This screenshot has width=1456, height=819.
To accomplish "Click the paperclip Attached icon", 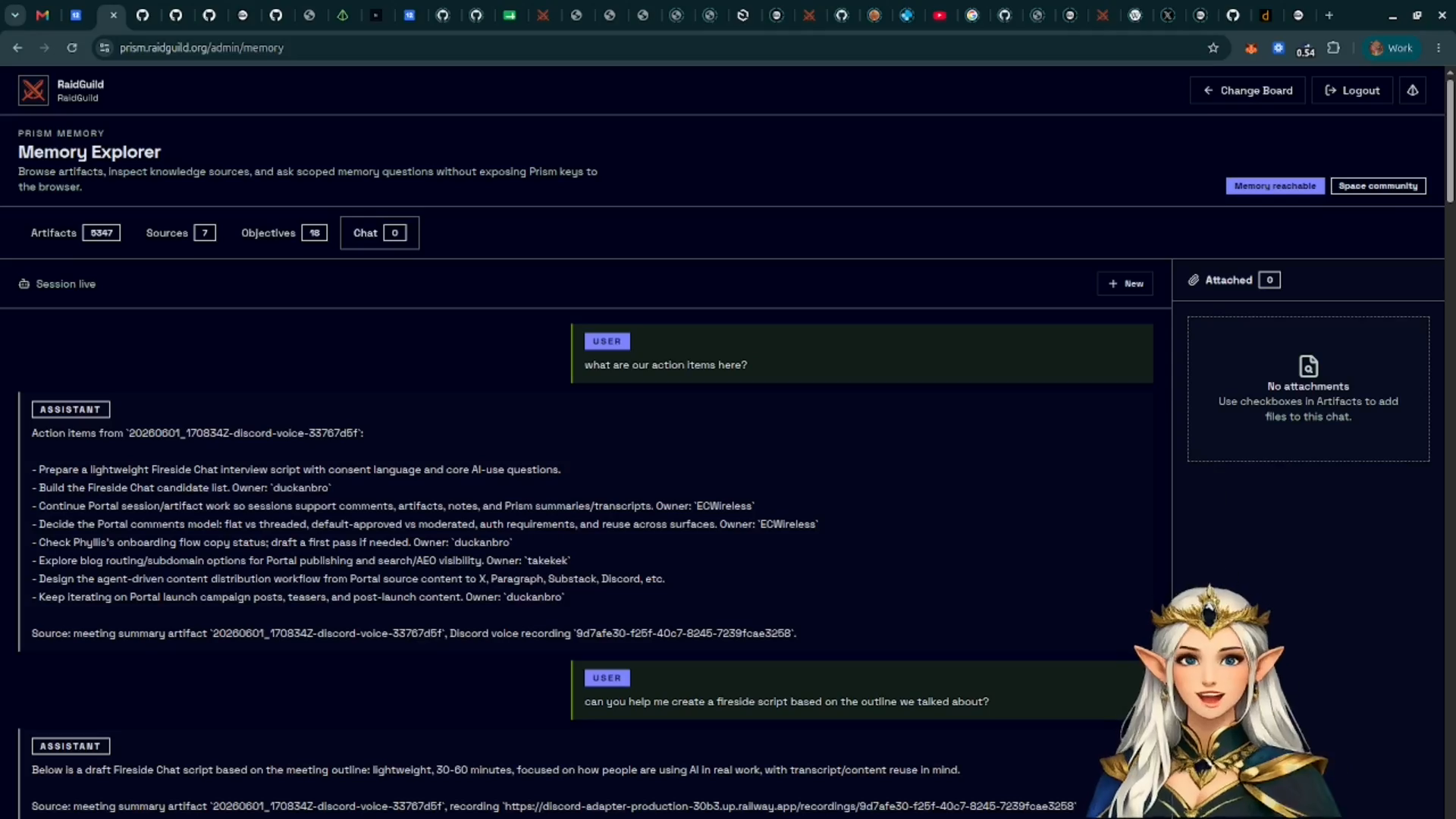I will point(1194,280).
